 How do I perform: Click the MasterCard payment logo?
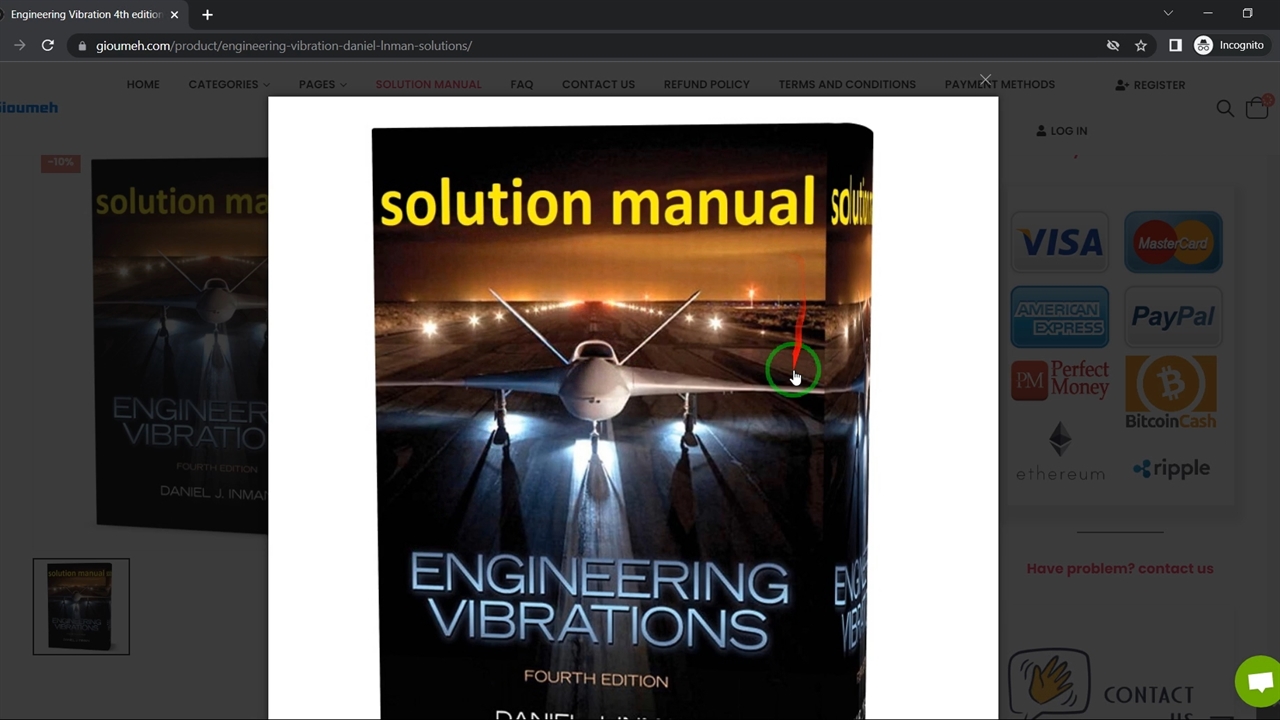pyautogui.click(x=1173, y=242)
